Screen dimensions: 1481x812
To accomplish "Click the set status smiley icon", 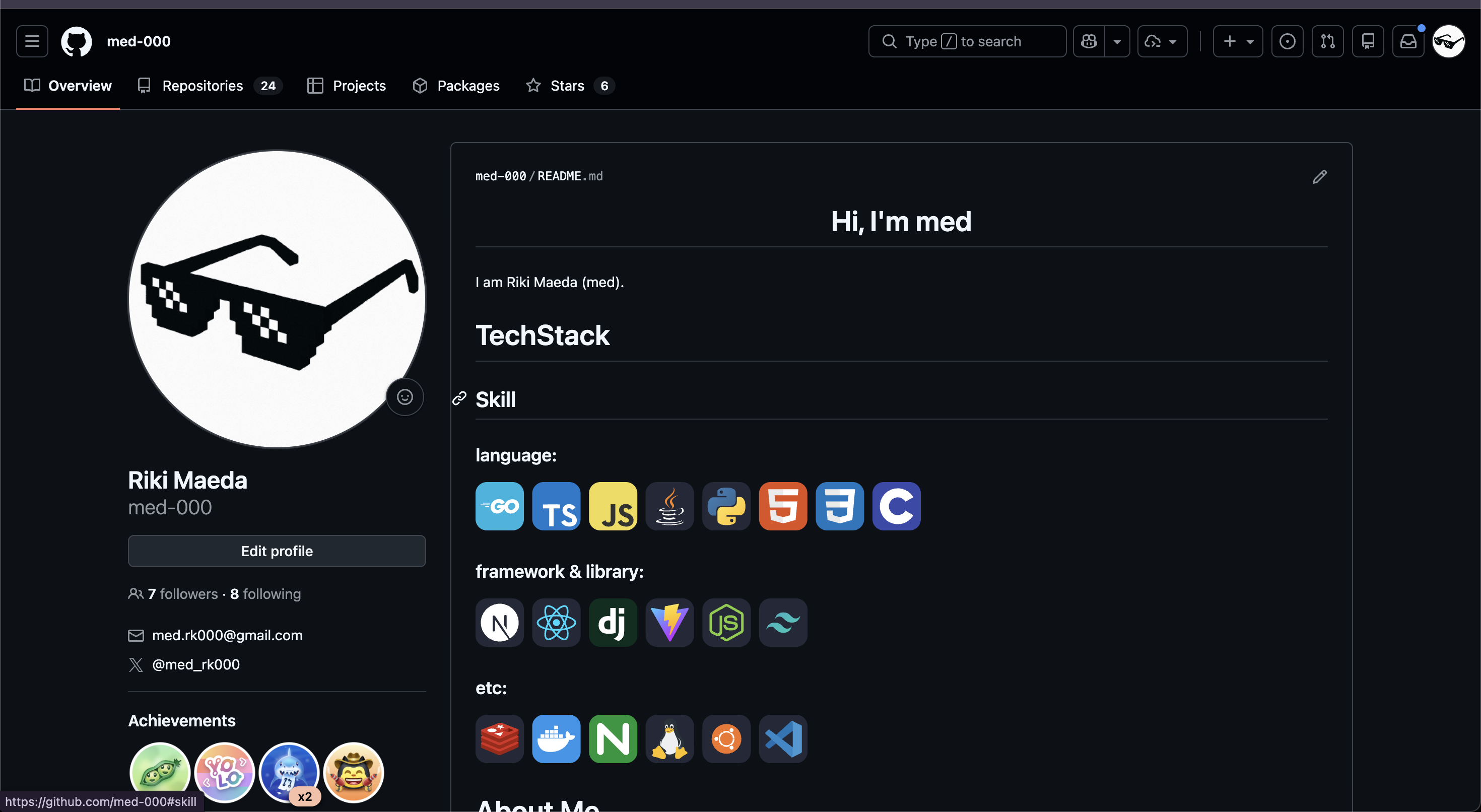I will point(405,397).
